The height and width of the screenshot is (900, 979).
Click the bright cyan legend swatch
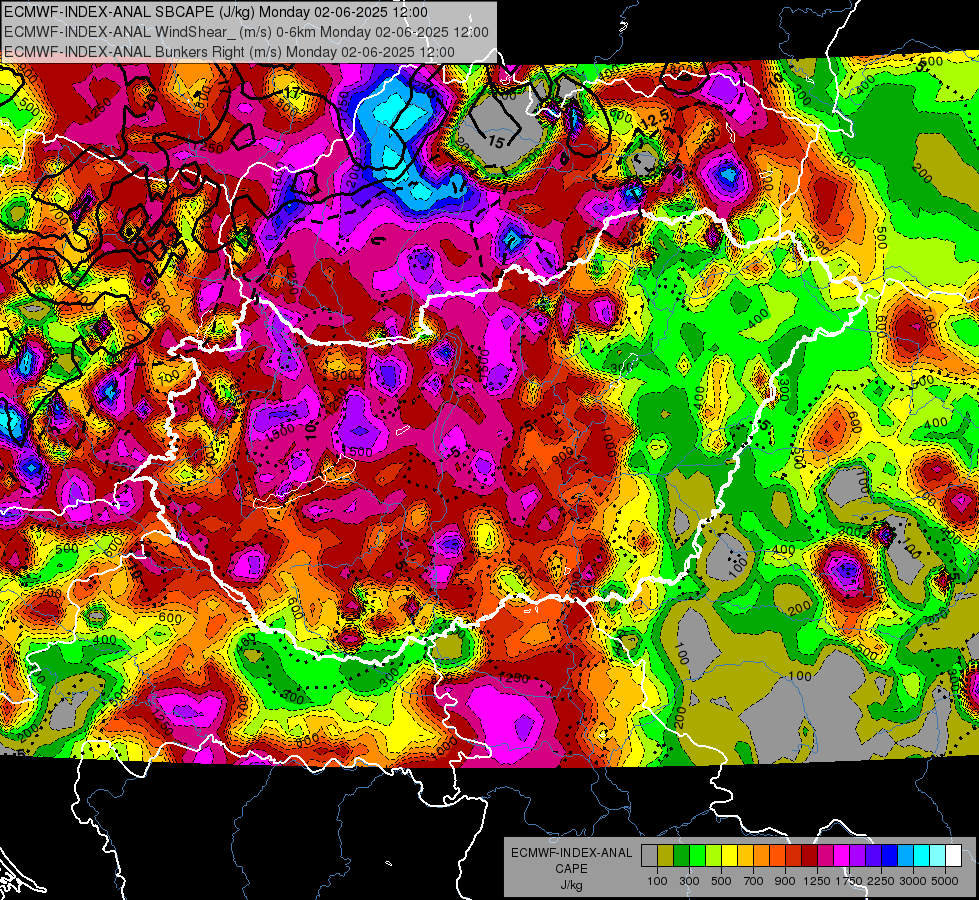click(x=922, y=856)
